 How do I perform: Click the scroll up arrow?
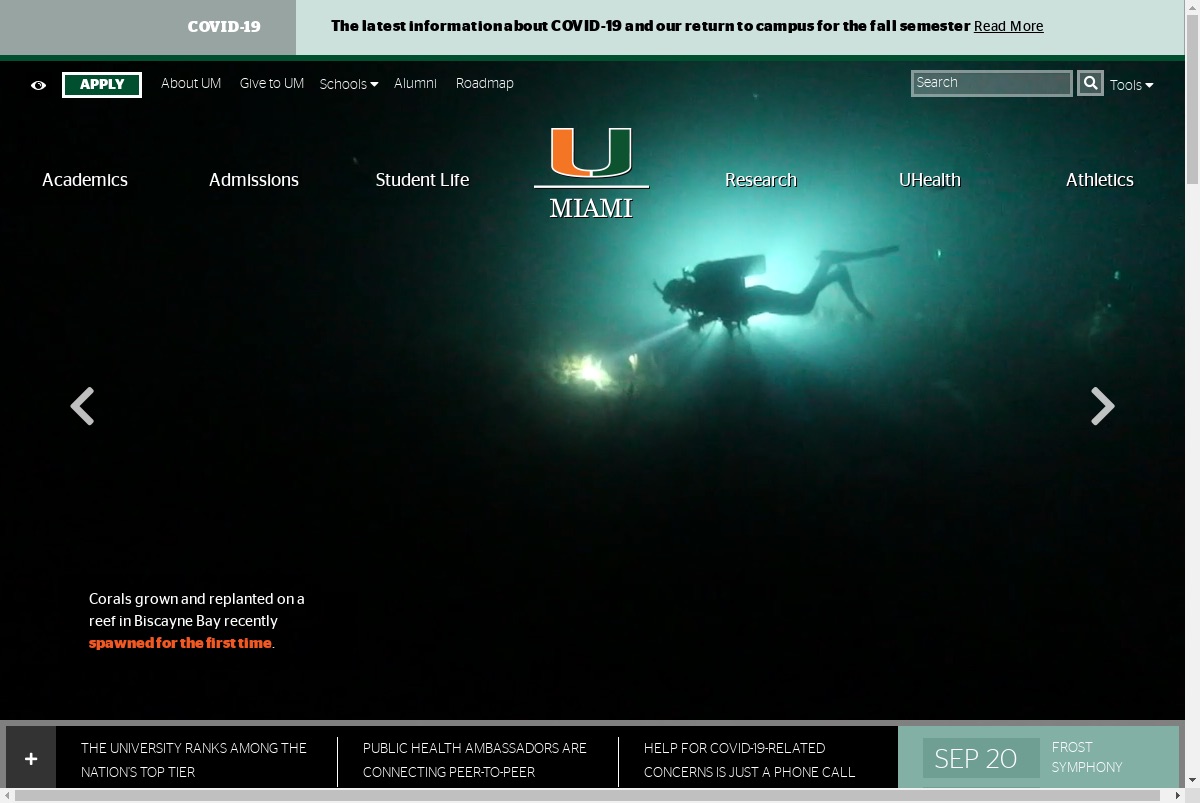point(1192,8)
